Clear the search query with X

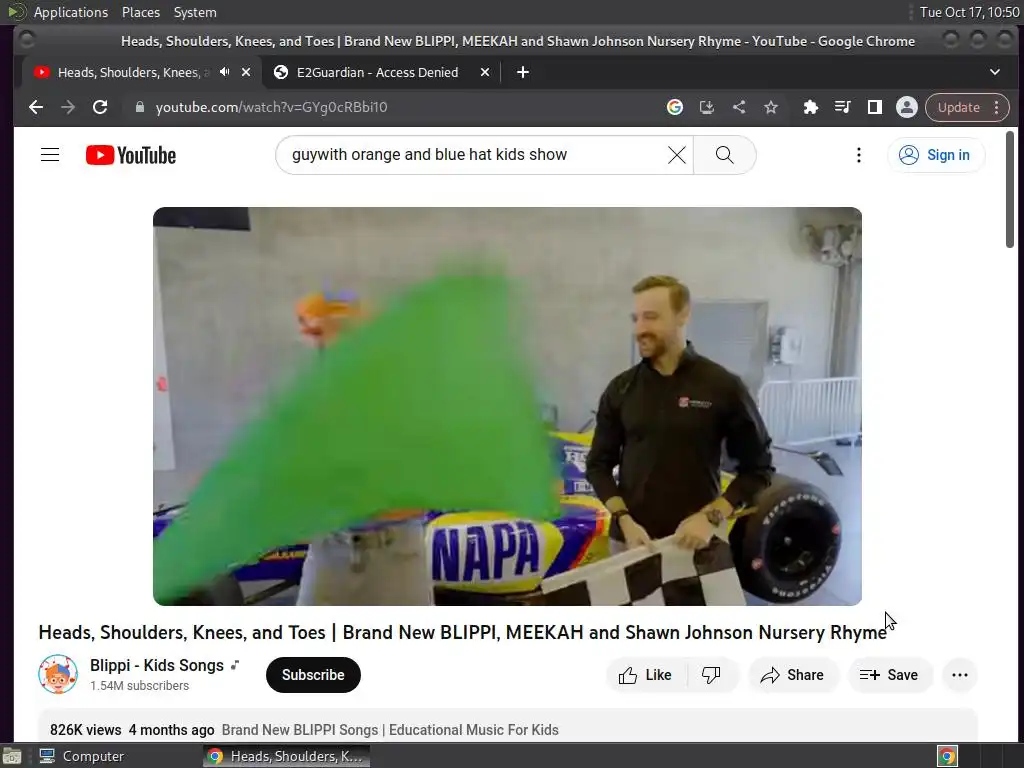pyautogui.click(x=677, y=155)
